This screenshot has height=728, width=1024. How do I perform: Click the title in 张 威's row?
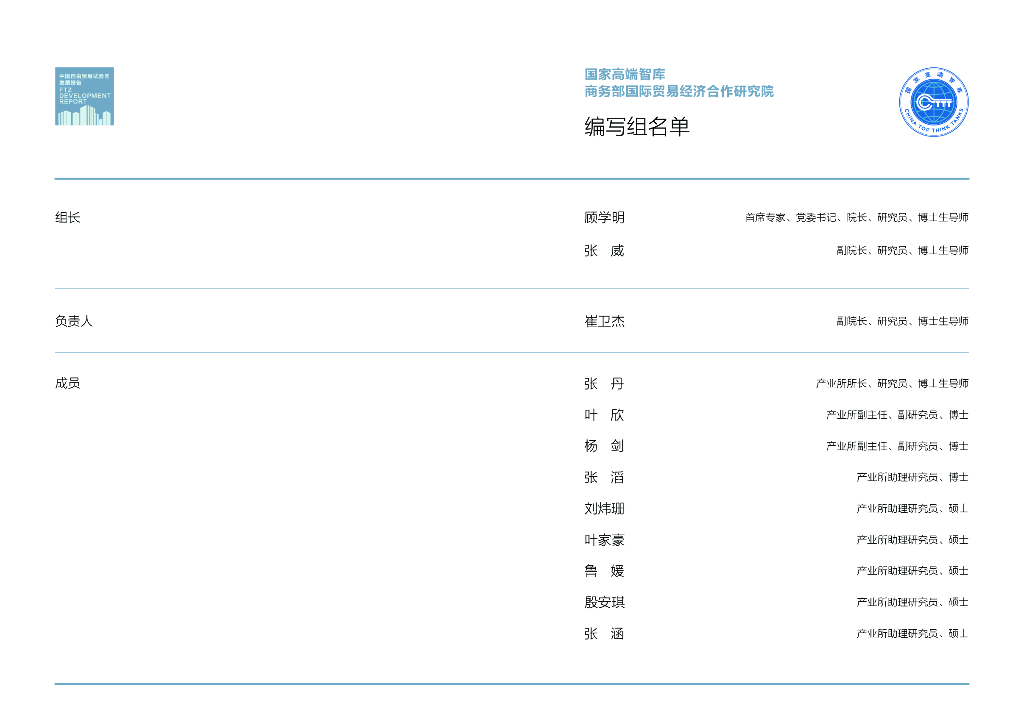[x=902, y=251]
